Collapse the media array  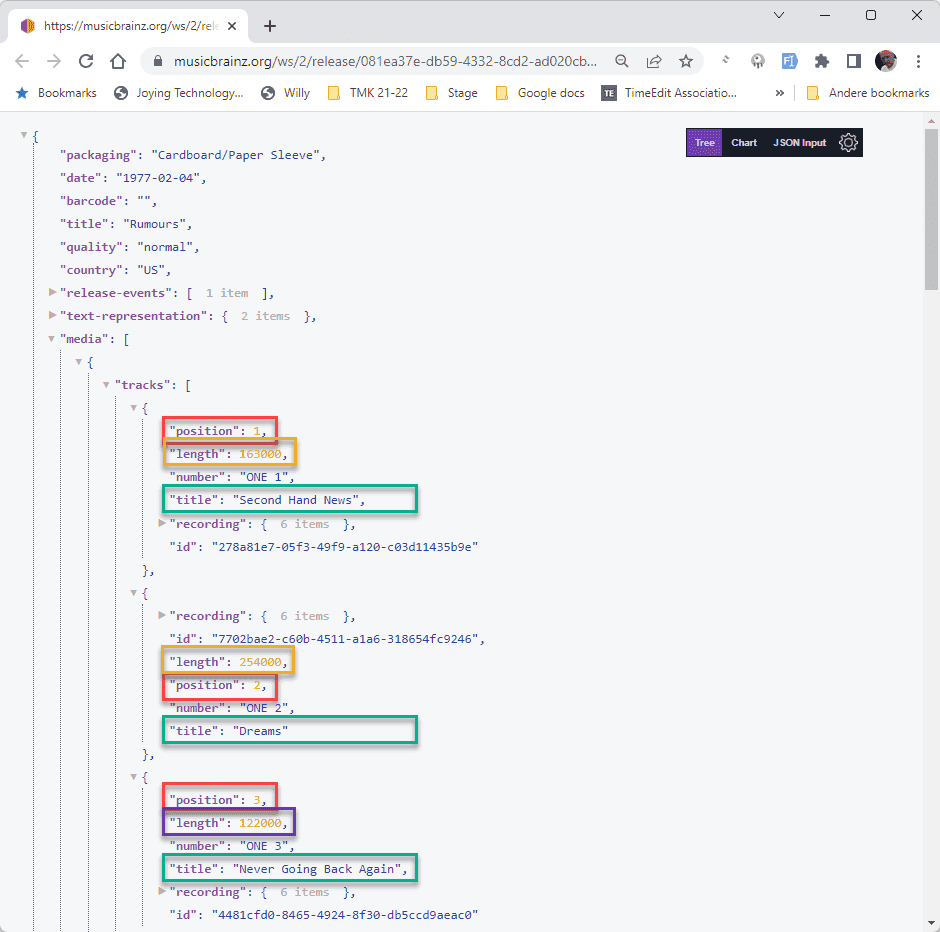point(52,339)
